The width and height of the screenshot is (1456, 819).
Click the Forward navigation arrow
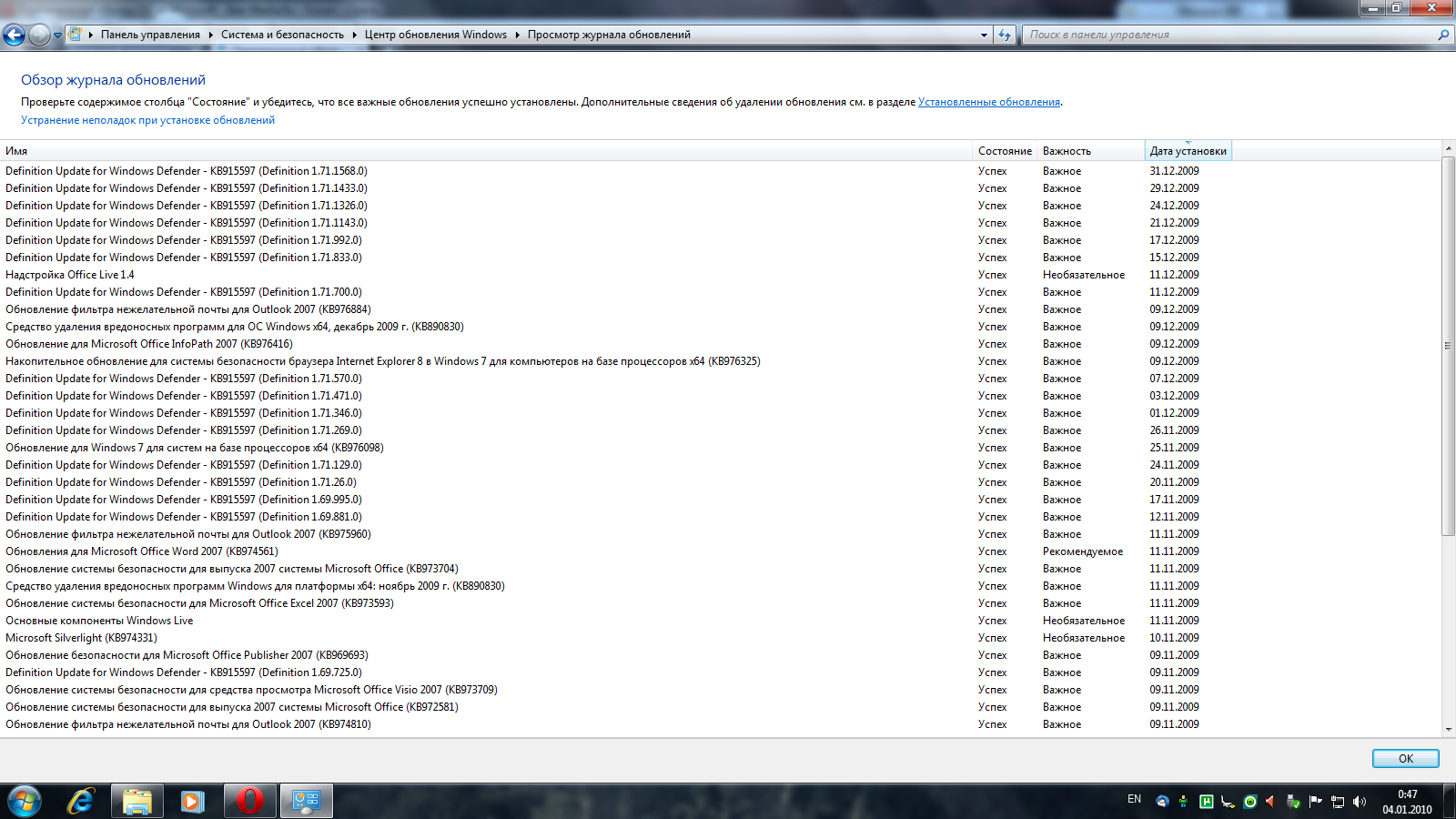coord(39,35)
